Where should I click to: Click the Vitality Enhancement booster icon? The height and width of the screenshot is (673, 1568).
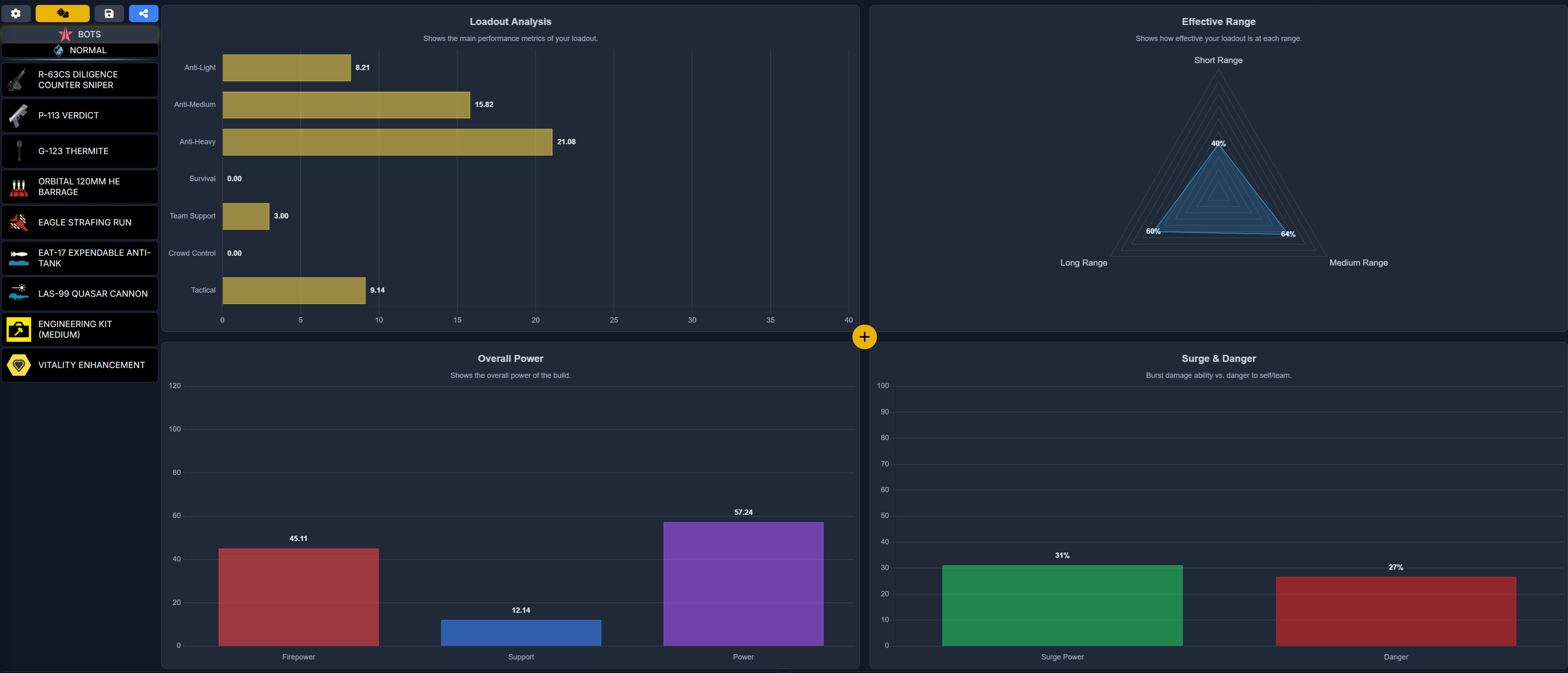18,365
